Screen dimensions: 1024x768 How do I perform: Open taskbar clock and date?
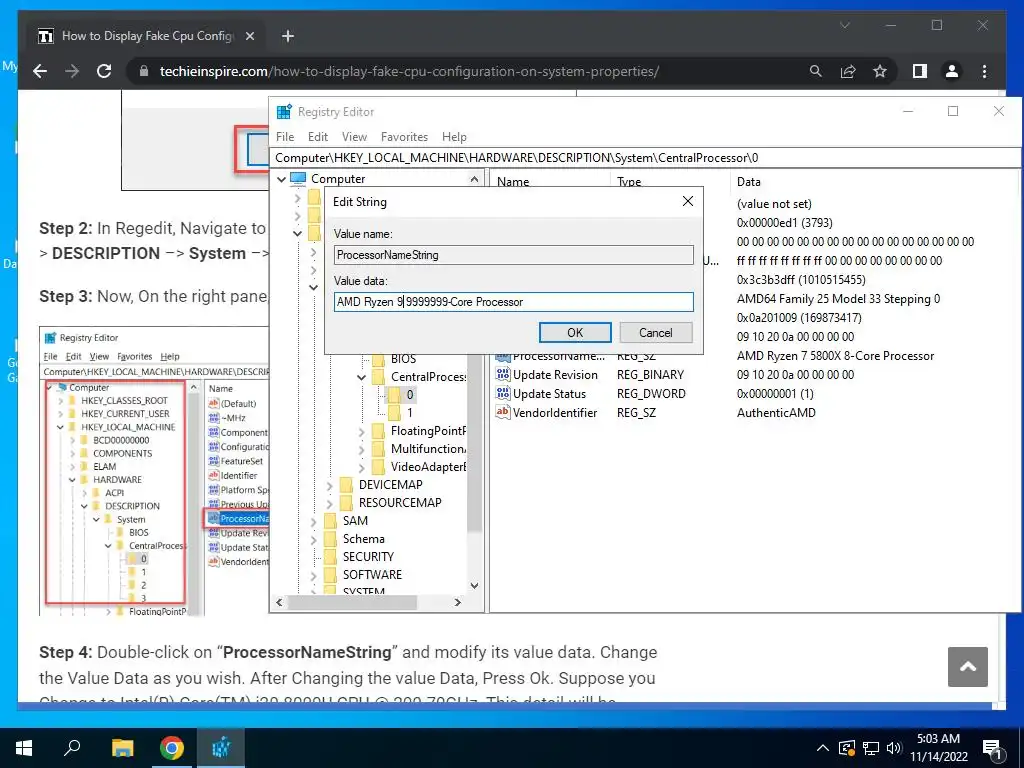tap(938, 748)
